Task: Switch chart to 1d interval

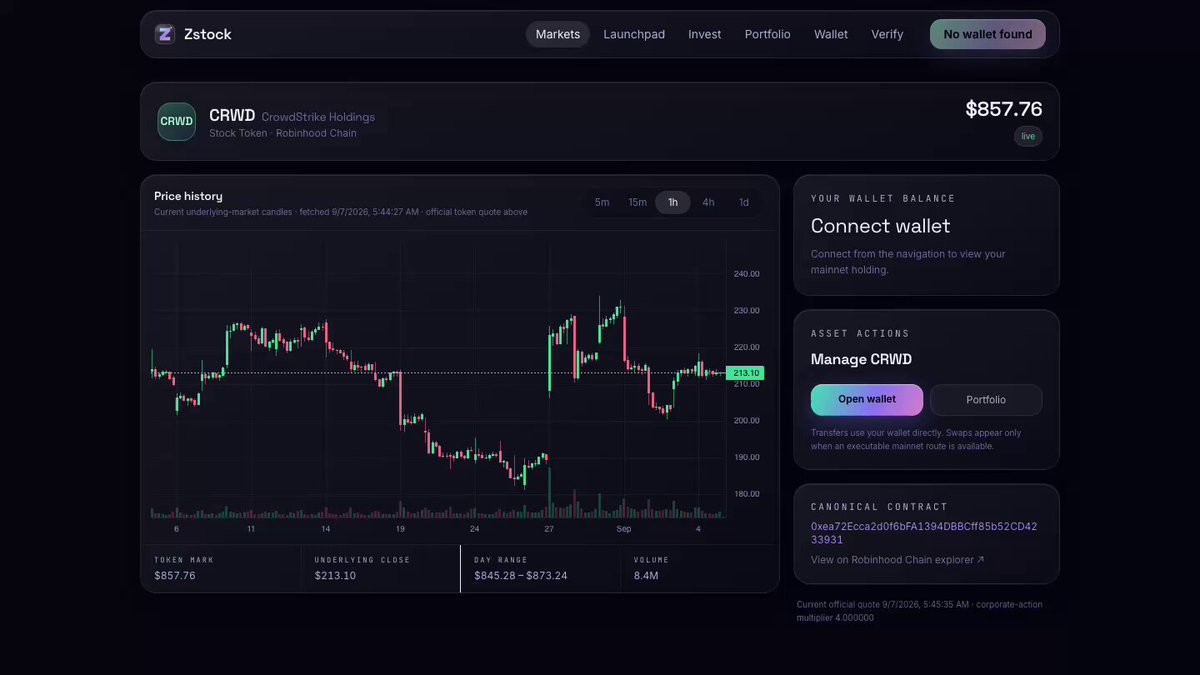Action: (744, 202)
